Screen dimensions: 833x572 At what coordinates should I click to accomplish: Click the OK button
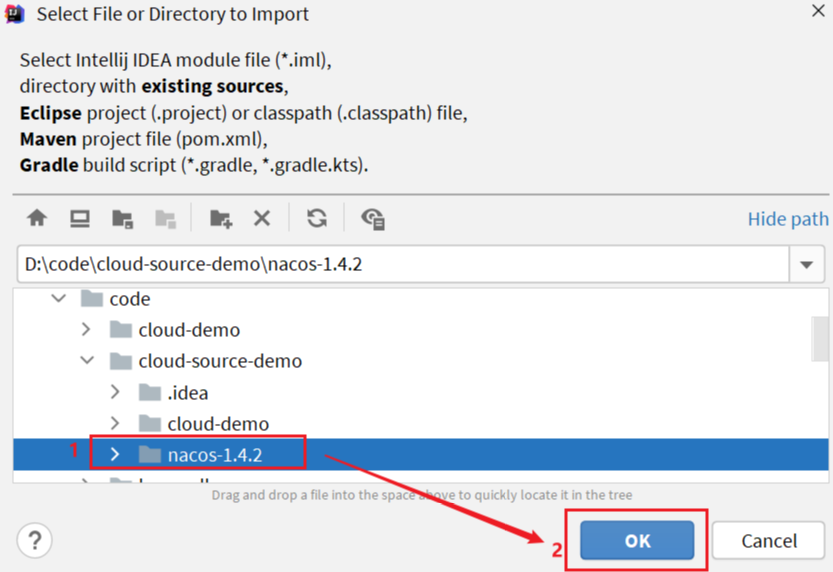pos(637,540)
